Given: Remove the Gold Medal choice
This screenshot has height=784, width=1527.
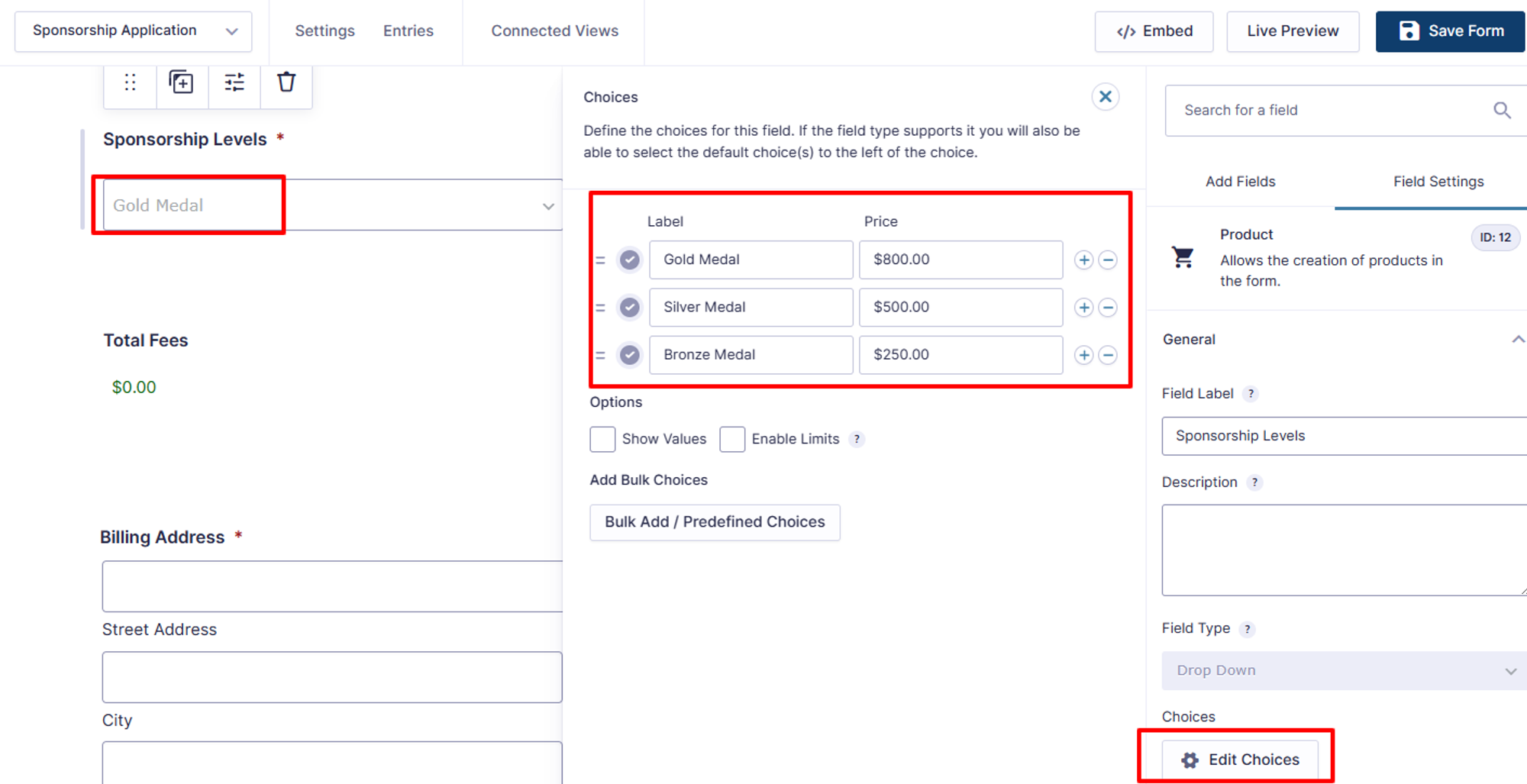Looking at the screenshot, I should click(1108, 260).
